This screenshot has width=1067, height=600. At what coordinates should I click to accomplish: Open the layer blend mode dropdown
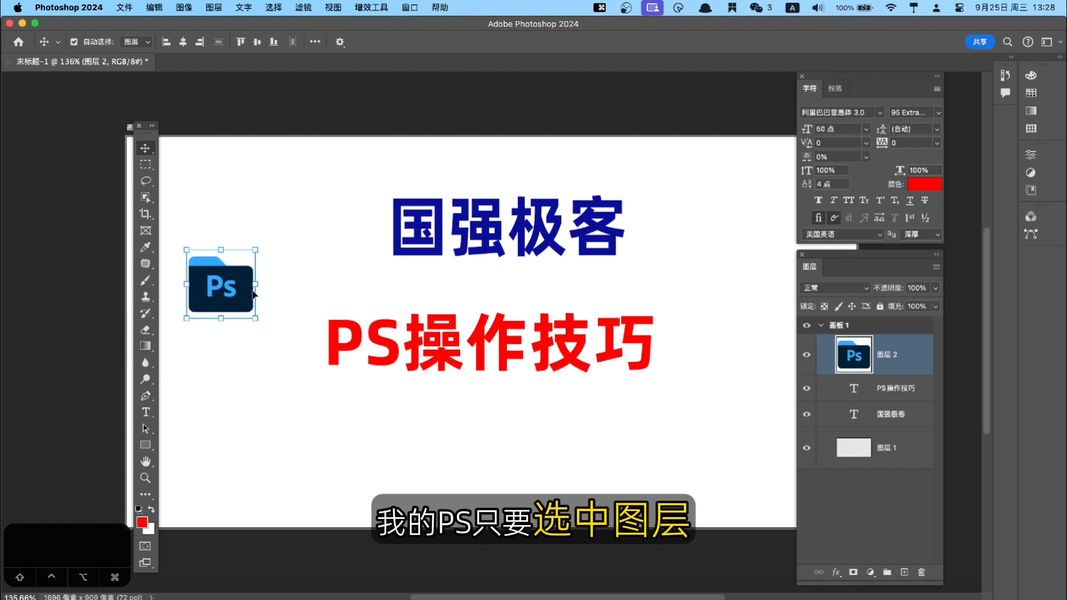pos(835,288)
